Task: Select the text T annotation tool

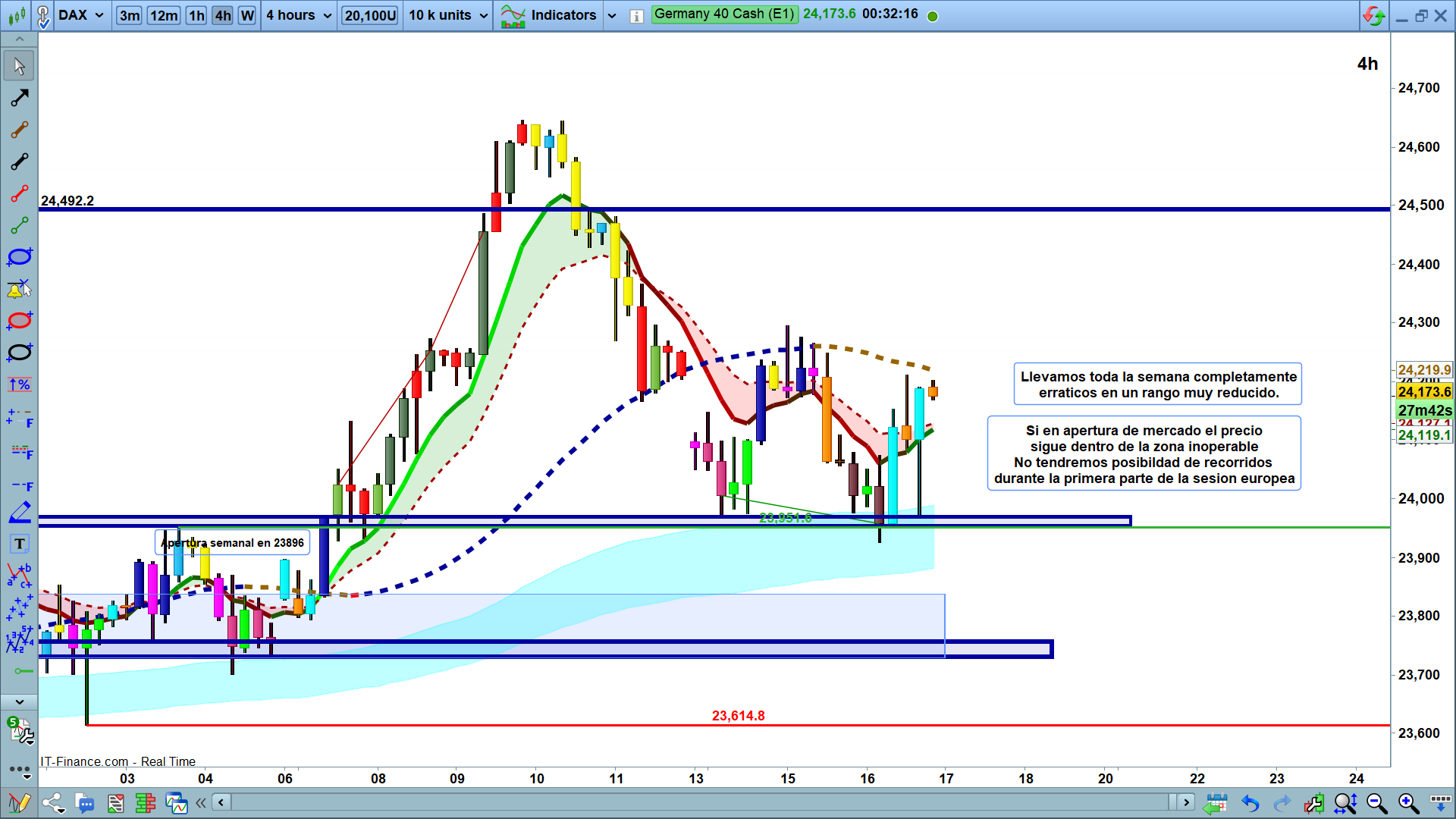Action: [19, 544]
